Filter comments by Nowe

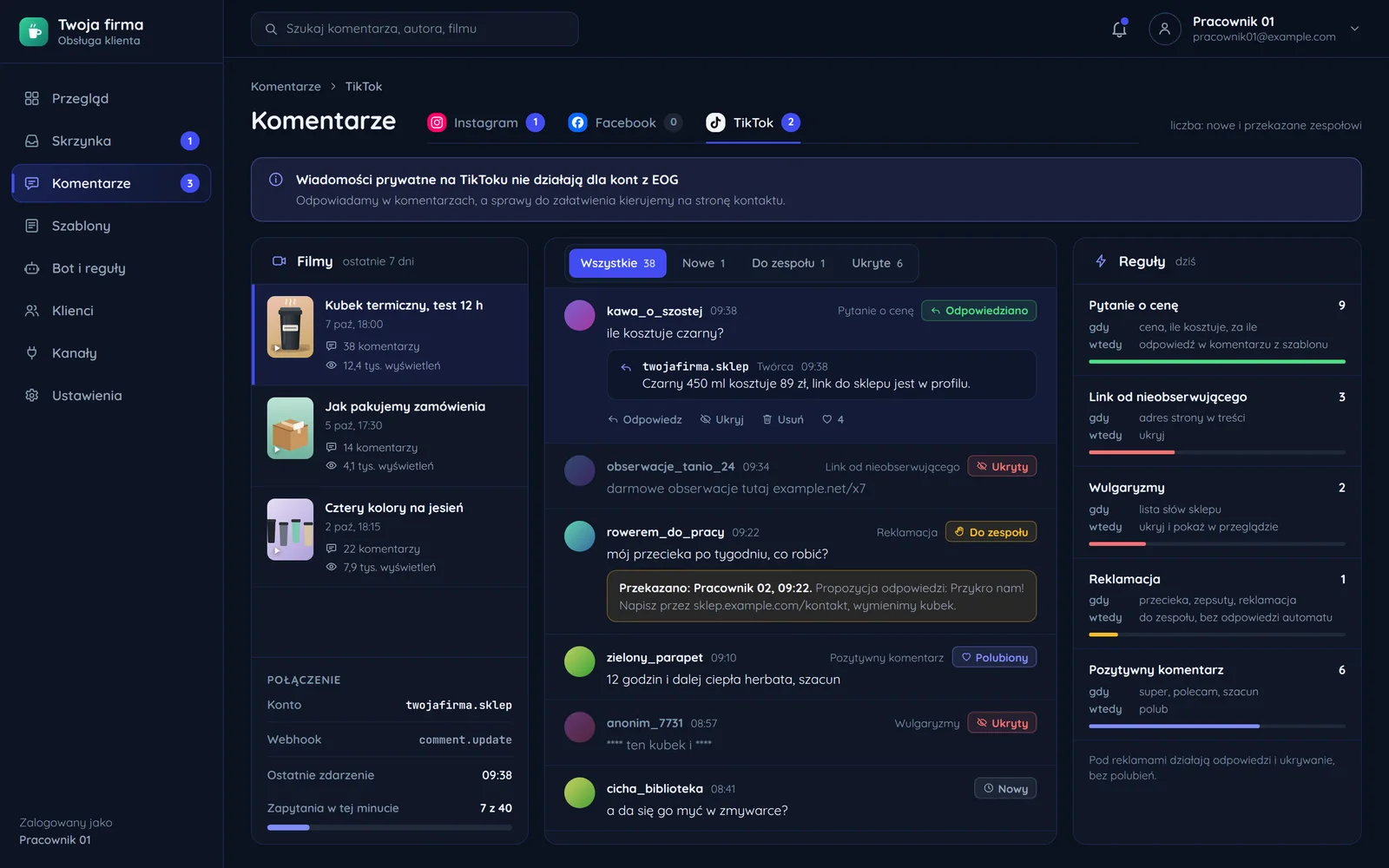(703, 263)
